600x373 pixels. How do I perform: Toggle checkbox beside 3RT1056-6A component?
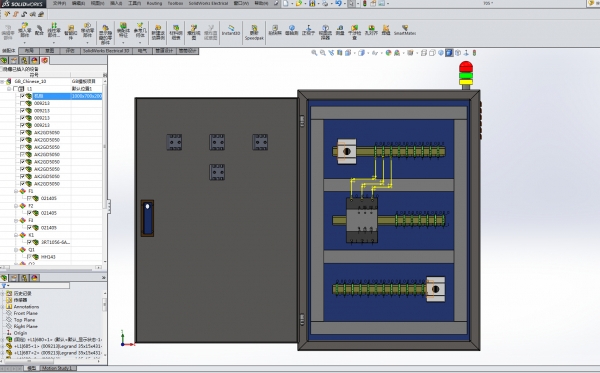tap(29, 242)
